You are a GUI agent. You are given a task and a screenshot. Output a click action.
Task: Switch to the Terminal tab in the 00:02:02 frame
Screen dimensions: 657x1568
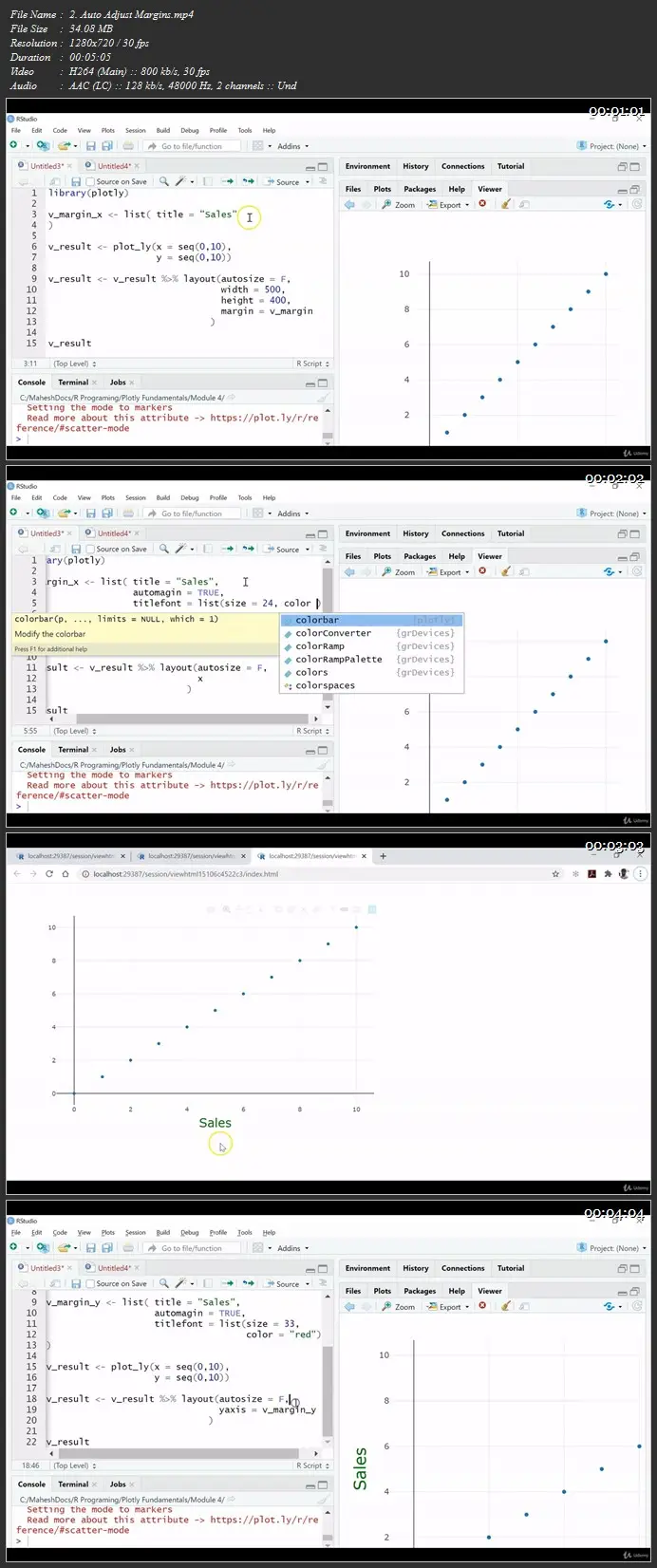(73, 750)
